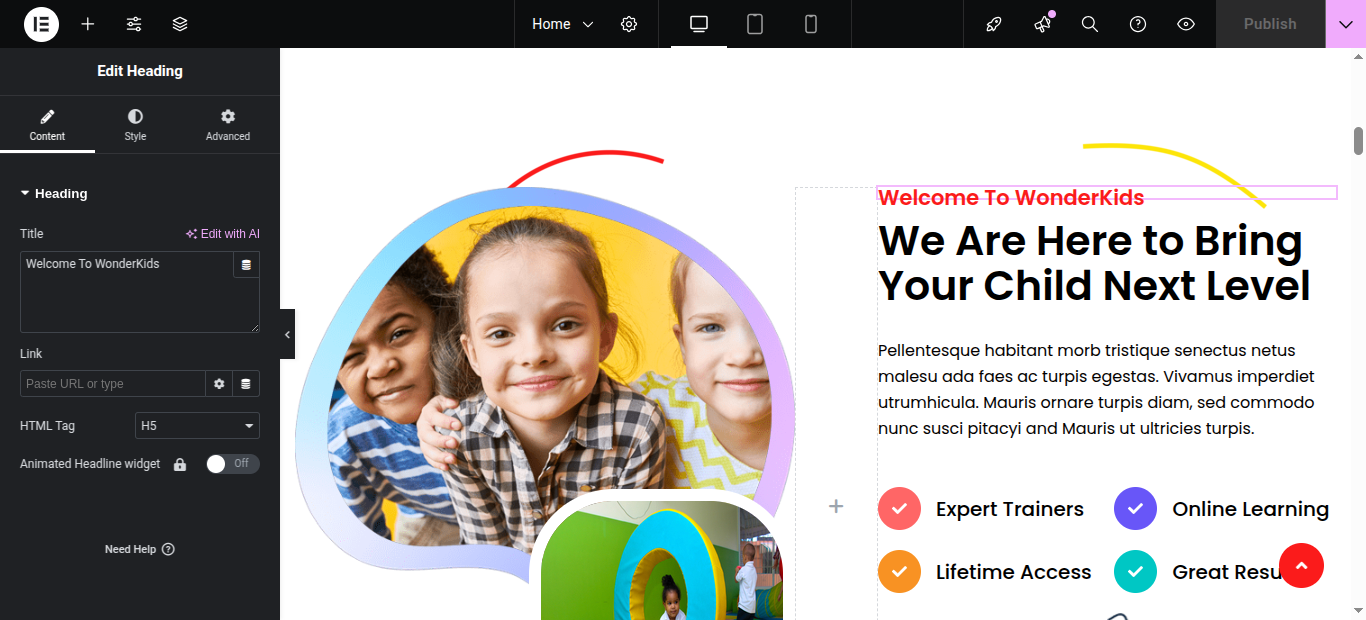Open the Help question mark icon
Screen dimensions: 1366x620
point(1138,24)
